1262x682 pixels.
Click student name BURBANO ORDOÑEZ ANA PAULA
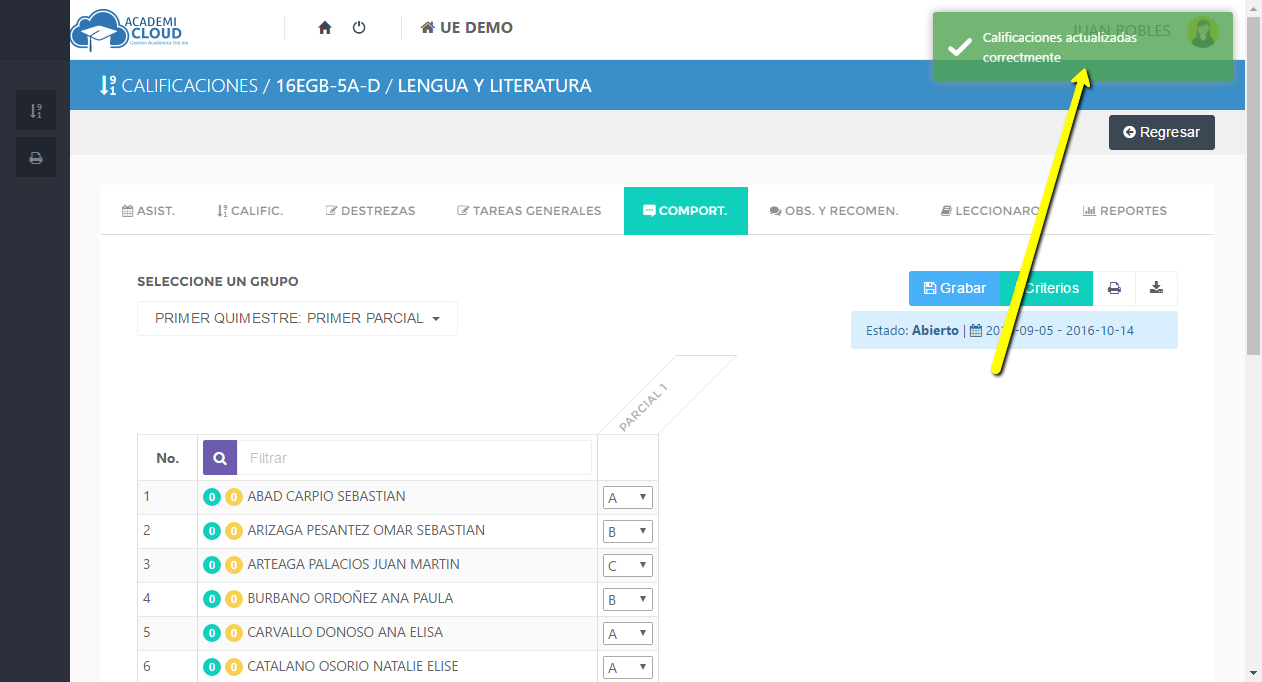(350, 599)
